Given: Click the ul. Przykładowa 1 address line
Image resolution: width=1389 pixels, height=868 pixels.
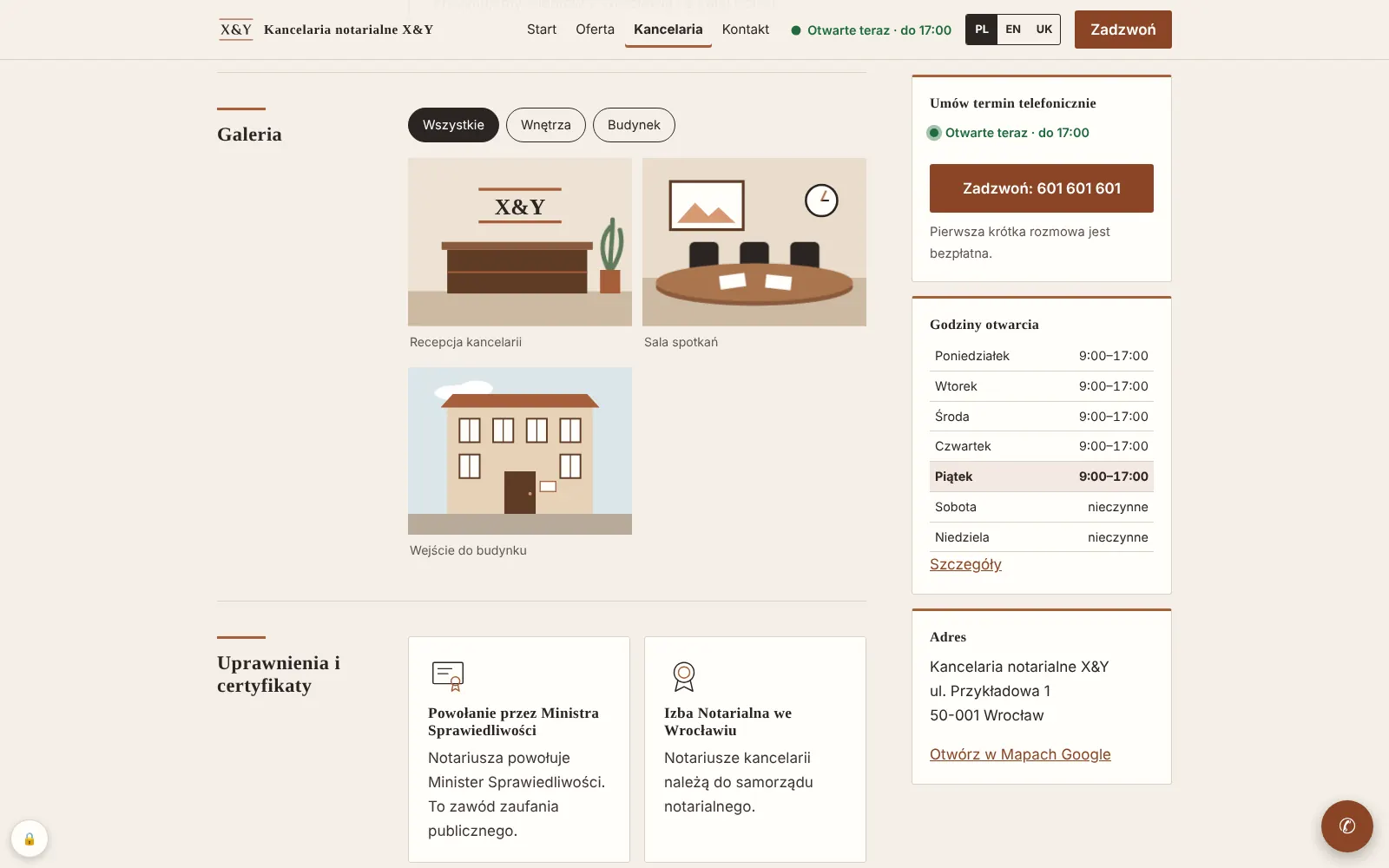Looking at the screenshot, I should click(990, 691).
